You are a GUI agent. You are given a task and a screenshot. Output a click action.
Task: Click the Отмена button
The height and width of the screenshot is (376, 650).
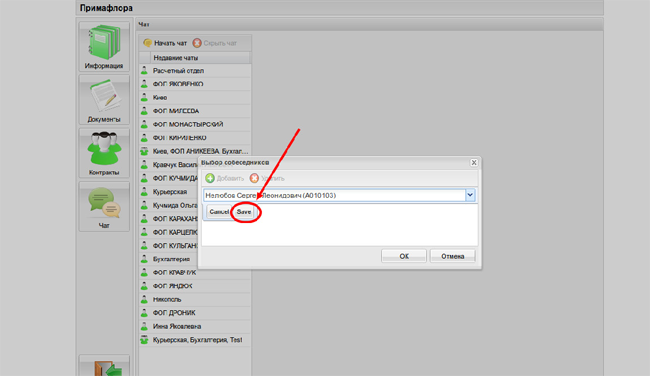pos(452,256)
